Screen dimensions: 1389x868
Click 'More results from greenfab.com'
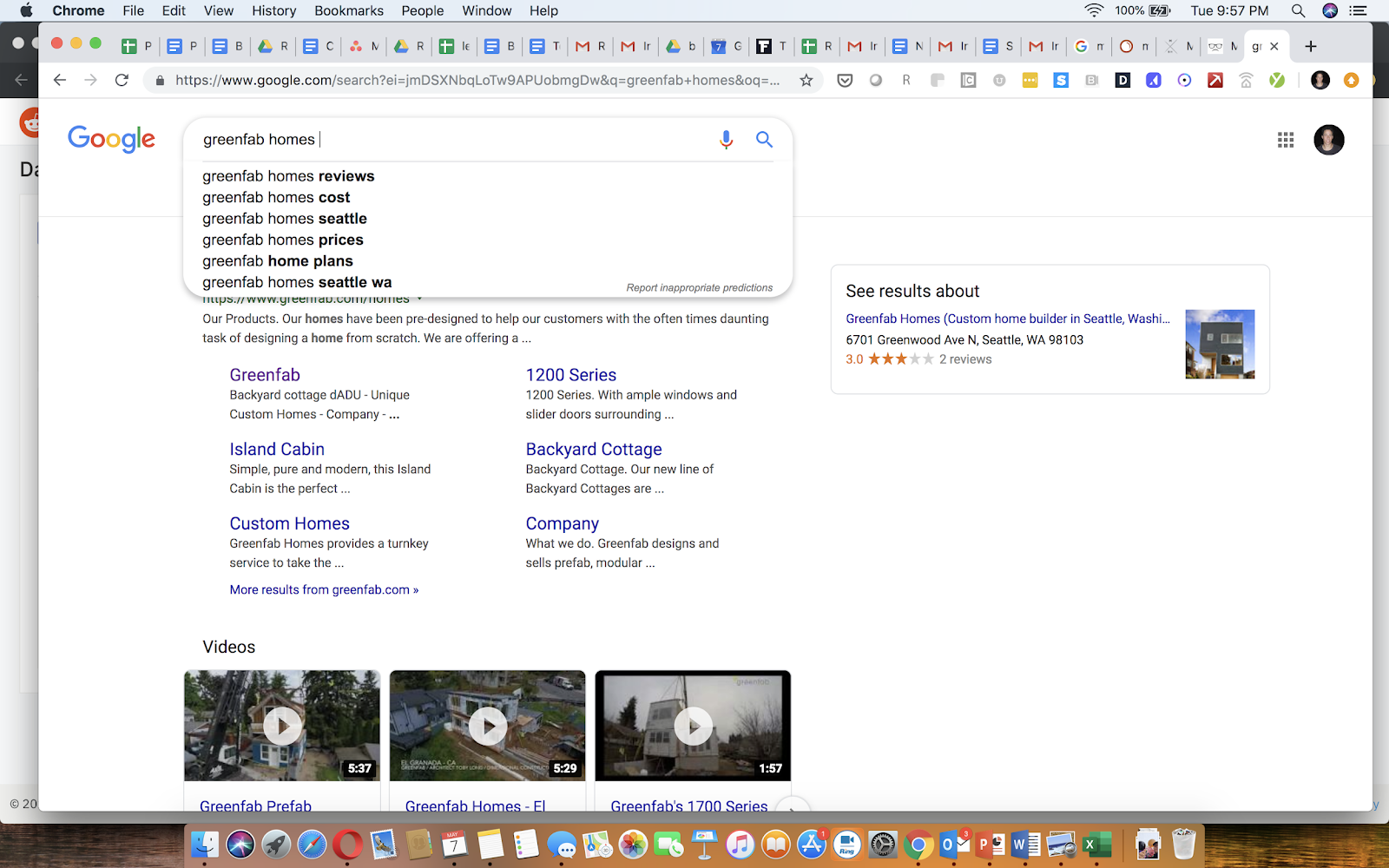(x=324, y=589)
